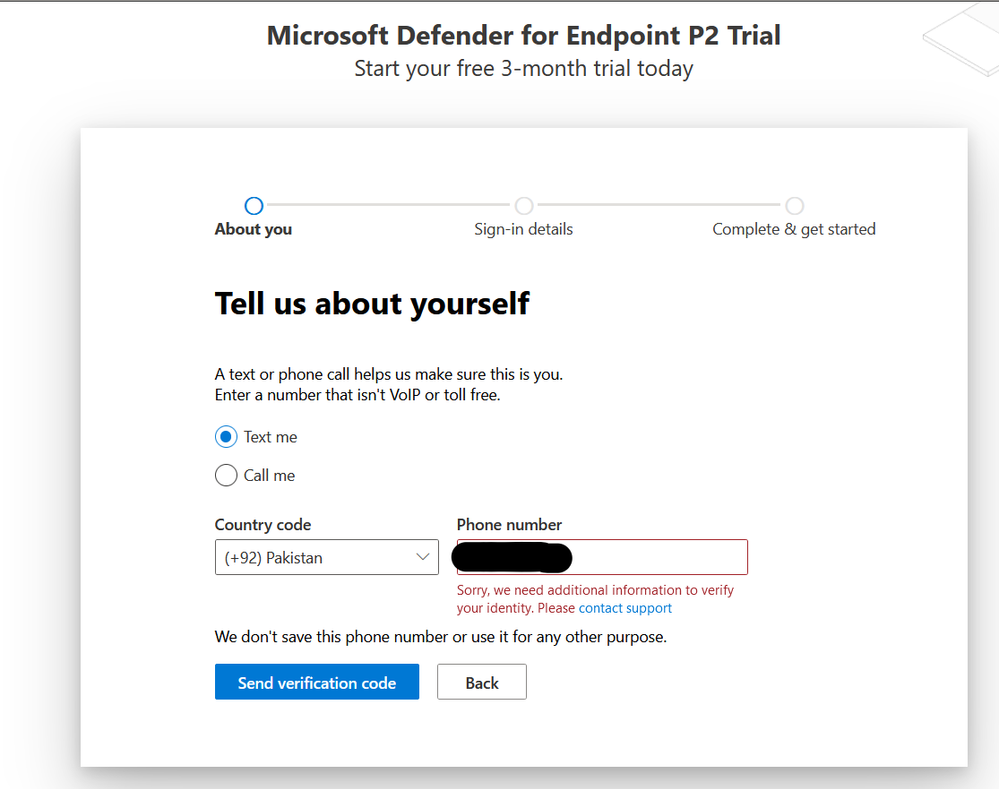Select the About you step label

254,229
